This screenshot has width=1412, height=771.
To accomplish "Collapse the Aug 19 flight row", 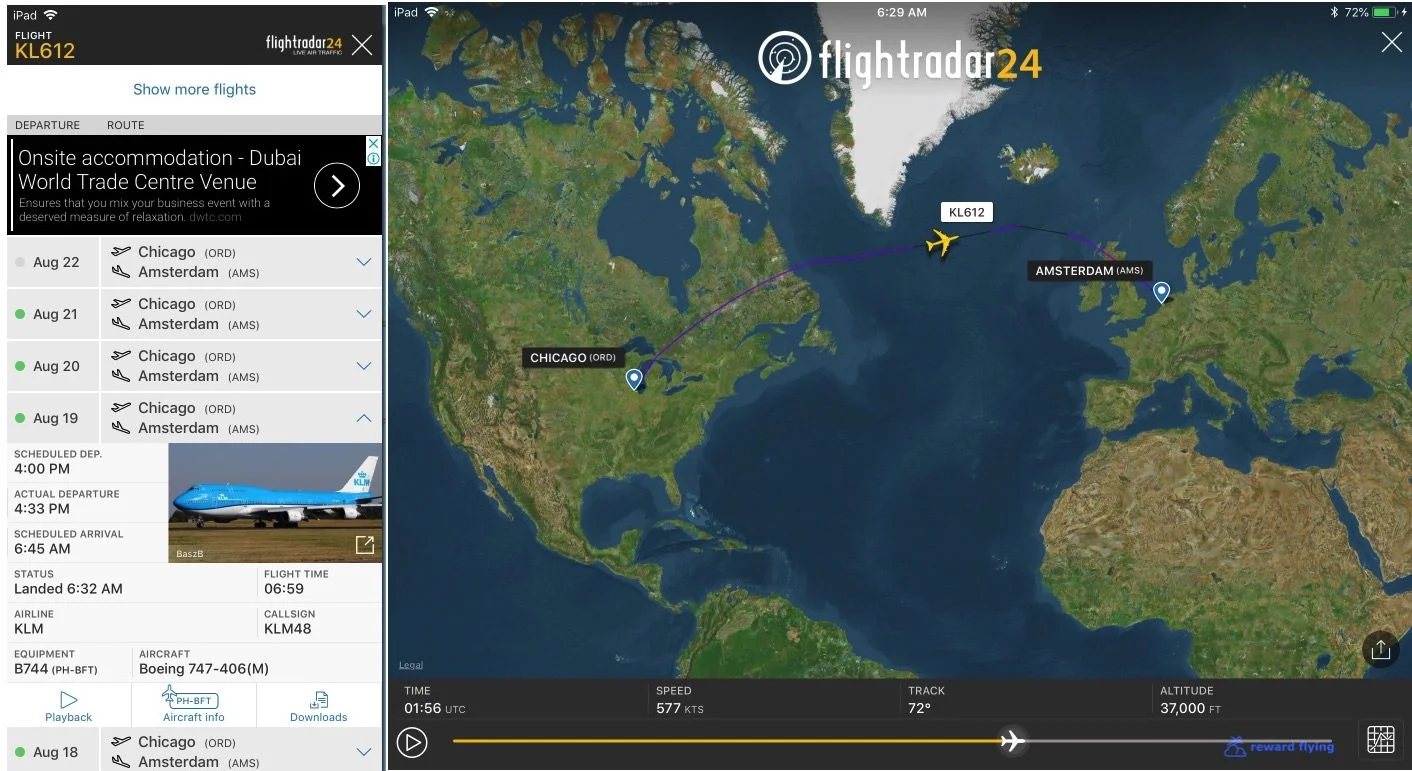I will coord(364,418).
